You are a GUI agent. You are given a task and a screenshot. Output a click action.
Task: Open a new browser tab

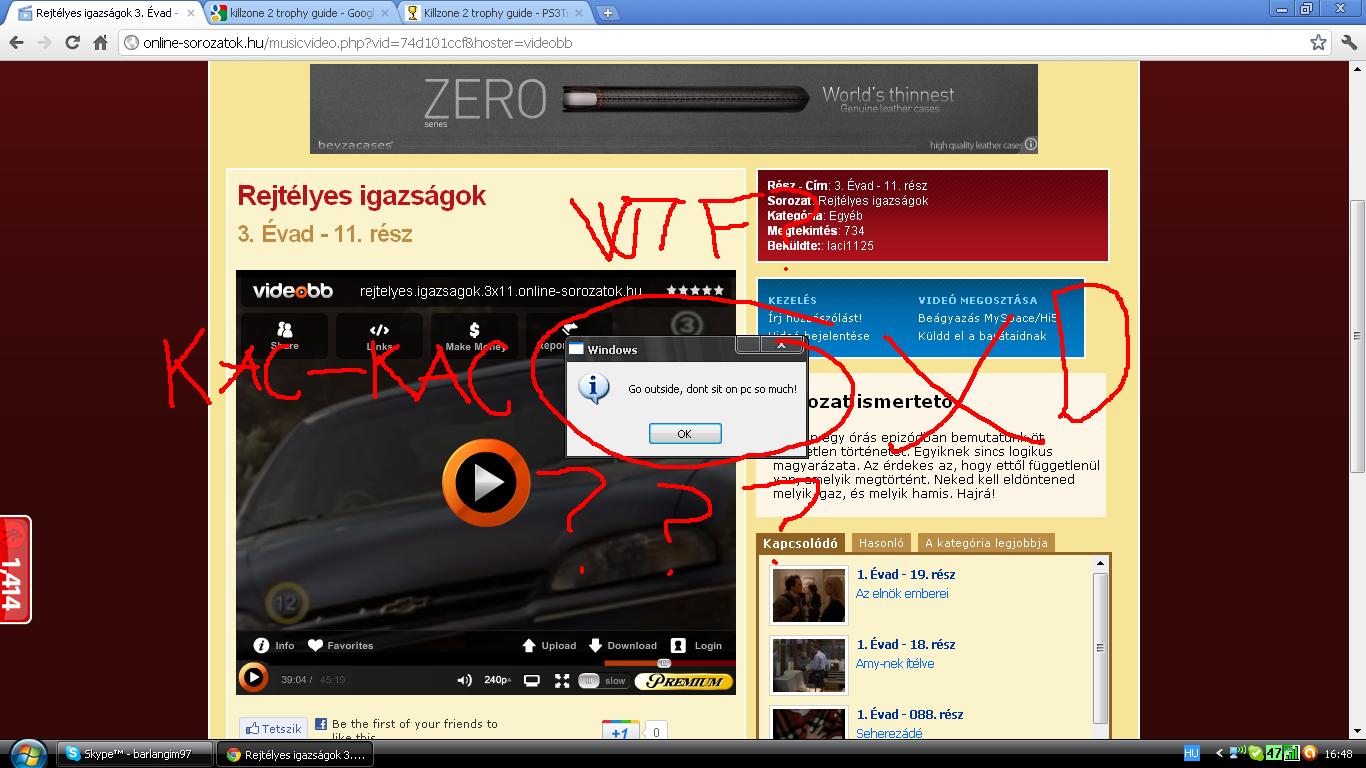pos(607,13)
